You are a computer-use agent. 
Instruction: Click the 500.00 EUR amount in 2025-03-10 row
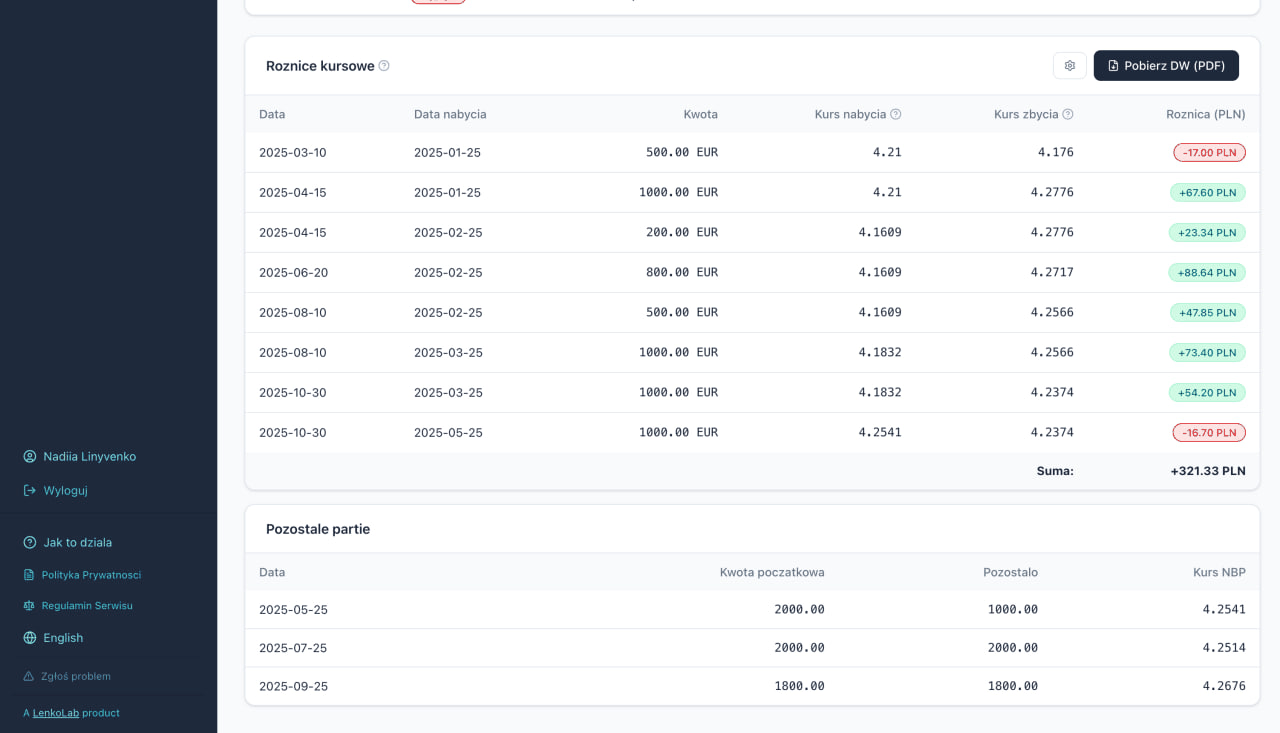pos(682,153)
